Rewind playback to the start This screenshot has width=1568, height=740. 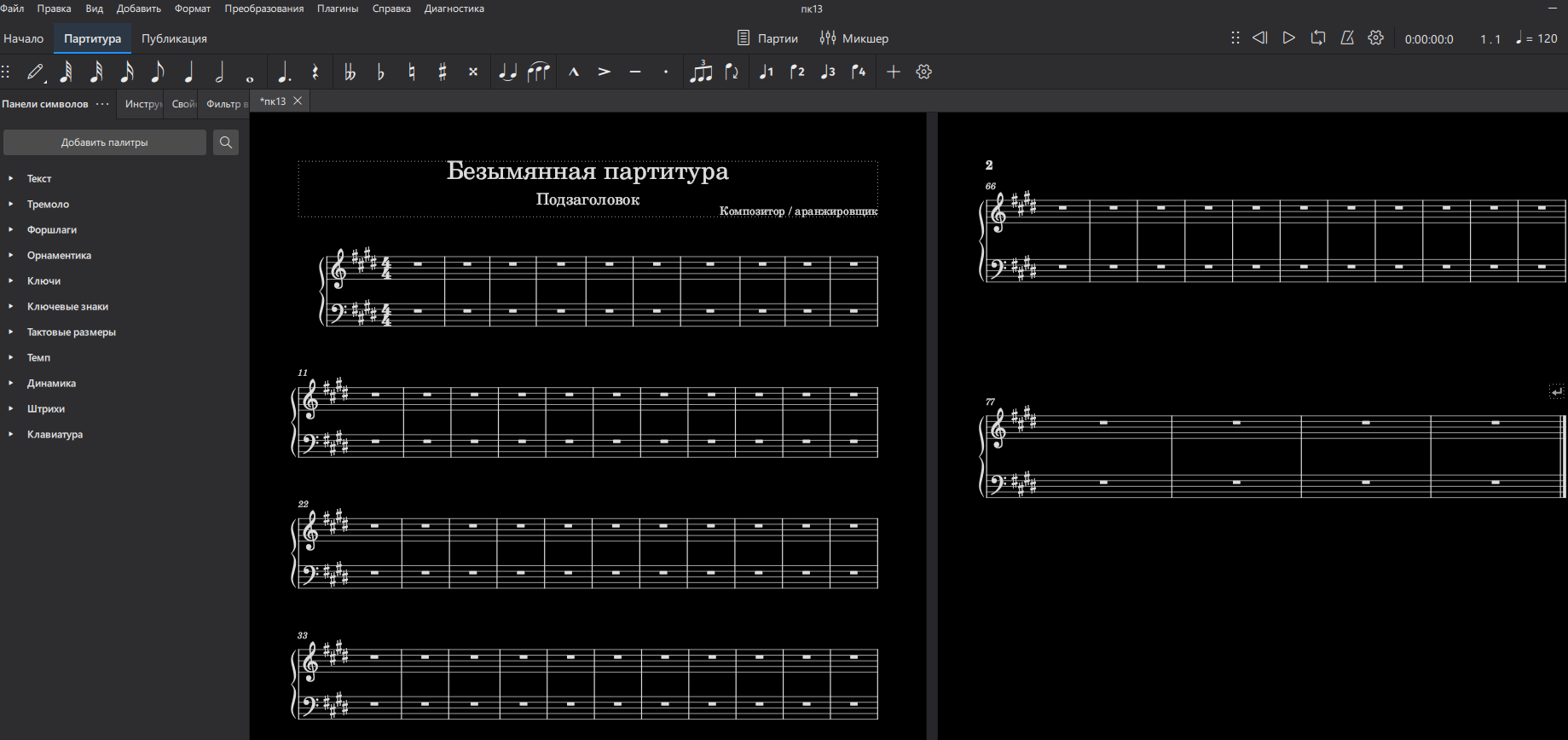pos(1260,38)
